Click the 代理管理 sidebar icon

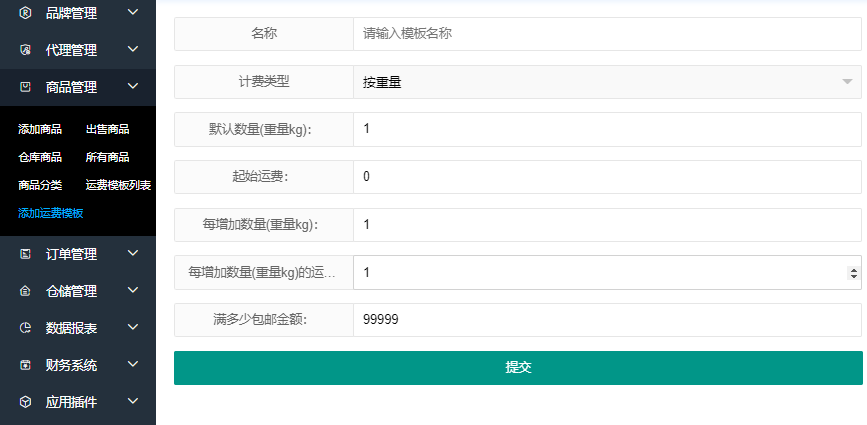(26, 49)
